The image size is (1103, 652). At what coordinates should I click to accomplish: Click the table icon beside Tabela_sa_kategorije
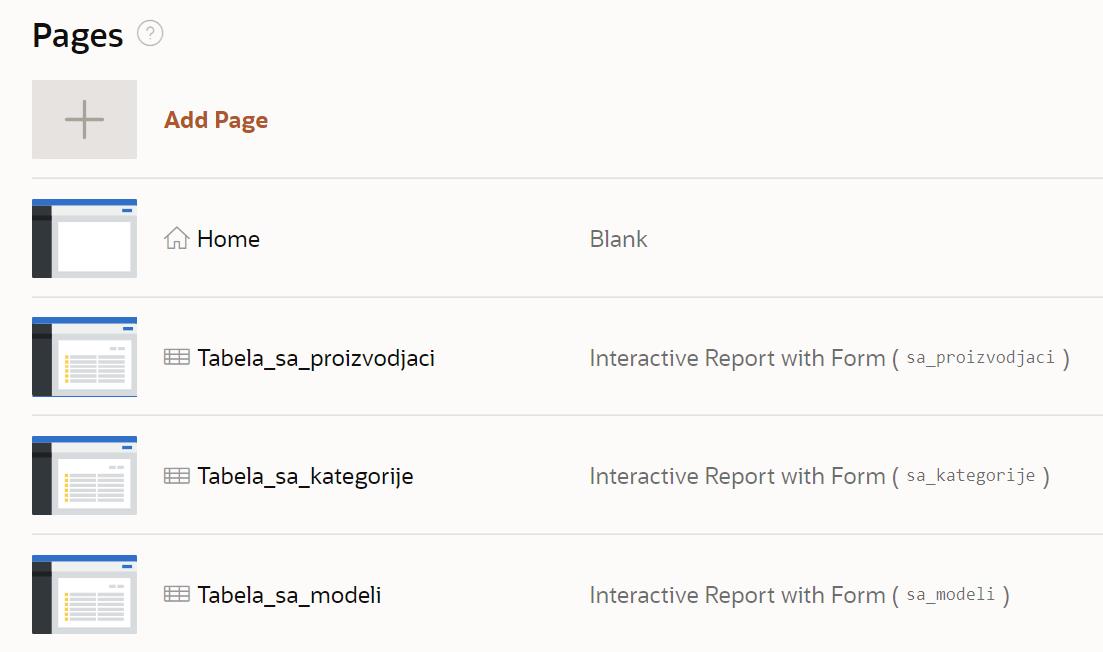[177, 476]
